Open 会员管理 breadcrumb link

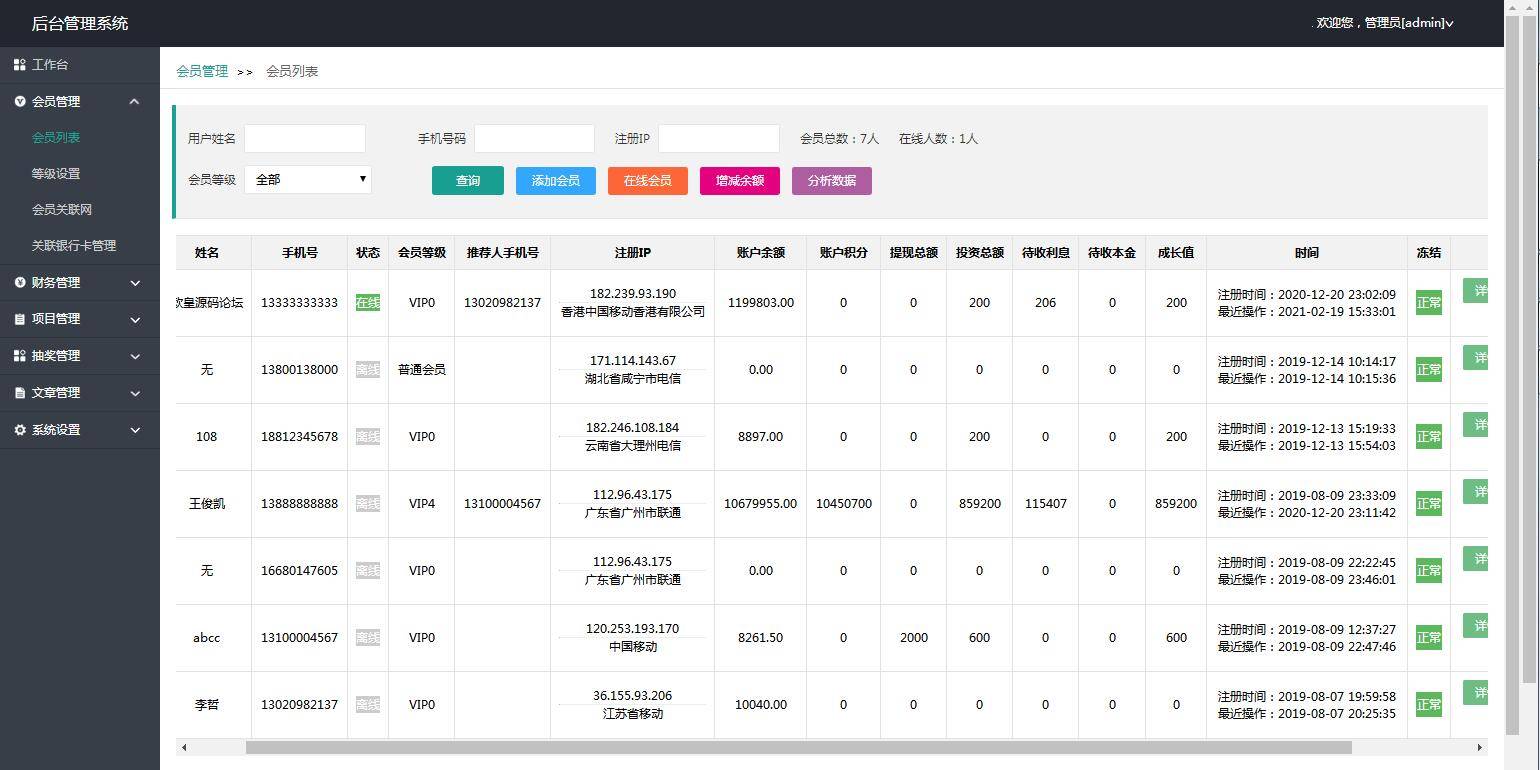[202, 71]
